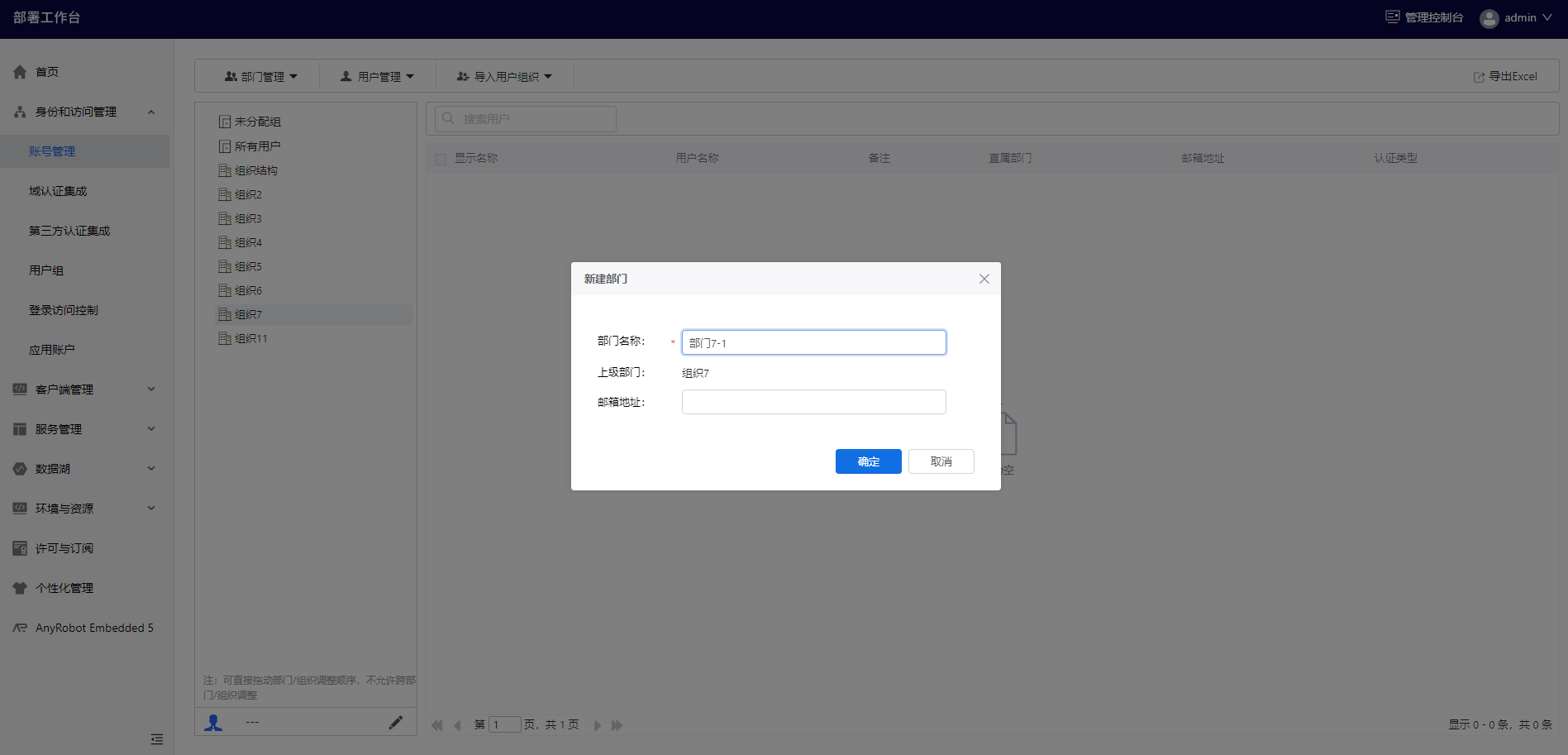Click the sidebar collapse icon at bottom

tap(157, 739)
